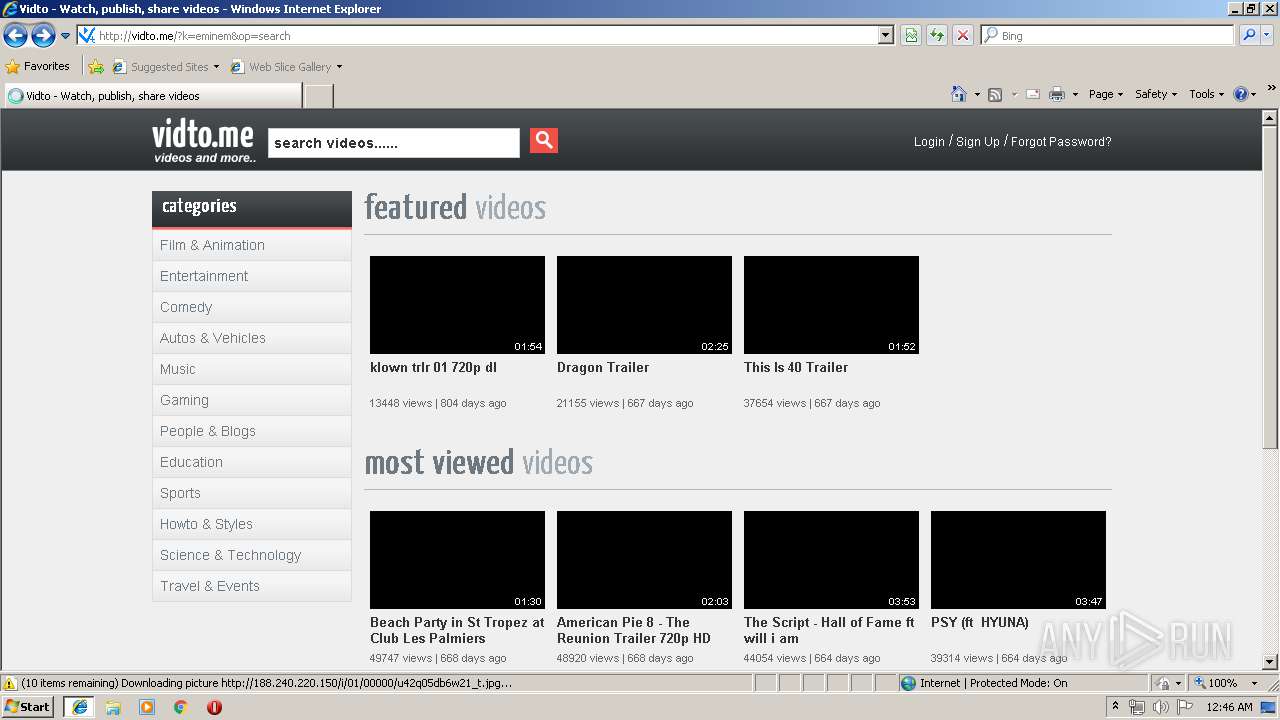Click the Add to Favorites Bar icon
This screenshot has height=720, width=1280.
click(96, 67)
